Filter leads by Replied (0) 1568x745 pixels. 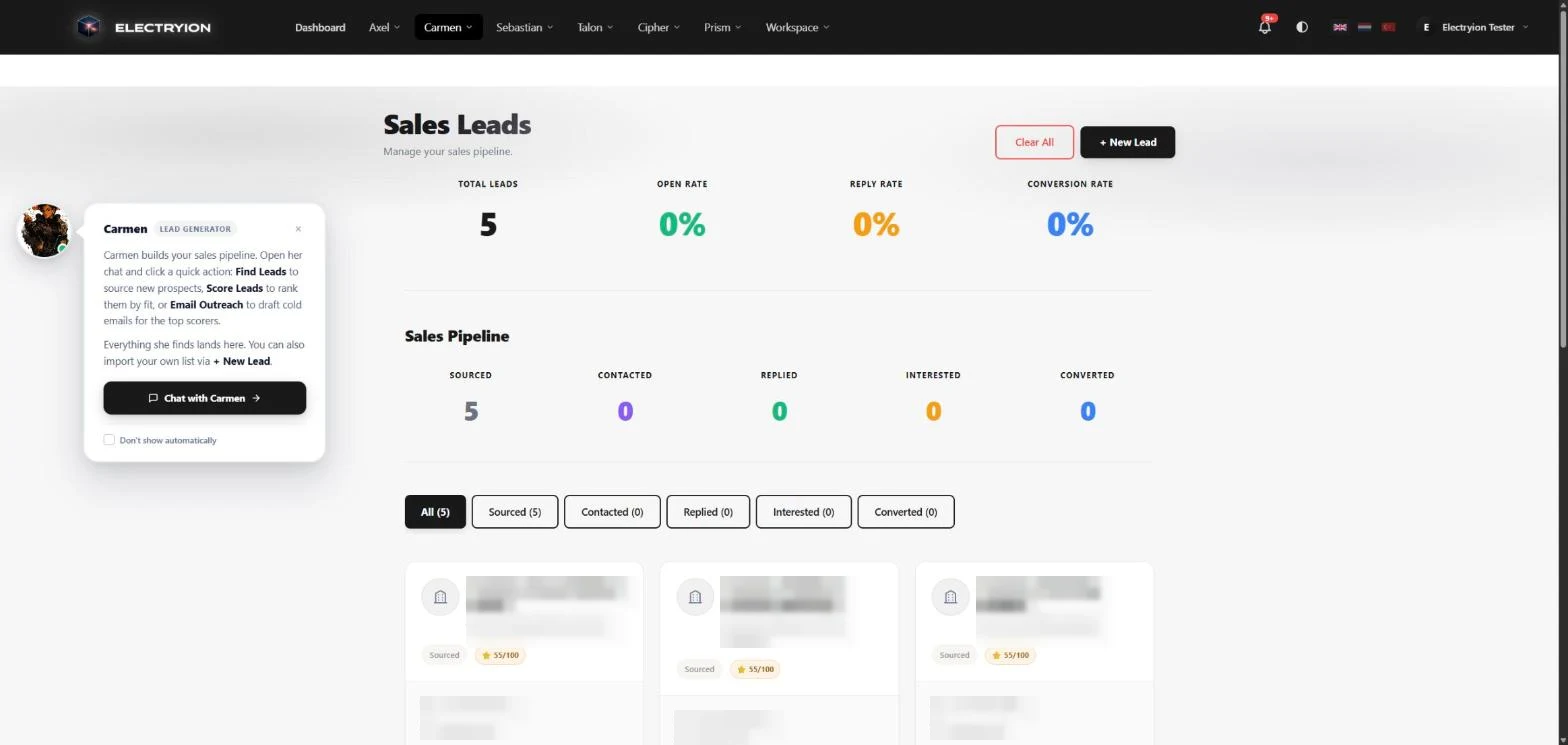click(x=708, y=512)
